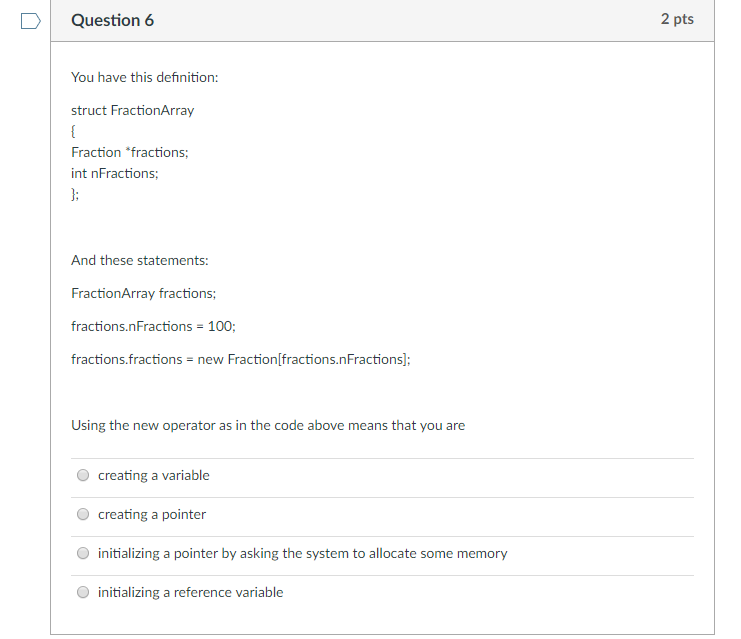Click the "FractionArray fractions;" statement
This screenshot has height=639, width=741.
click(143, 293)
